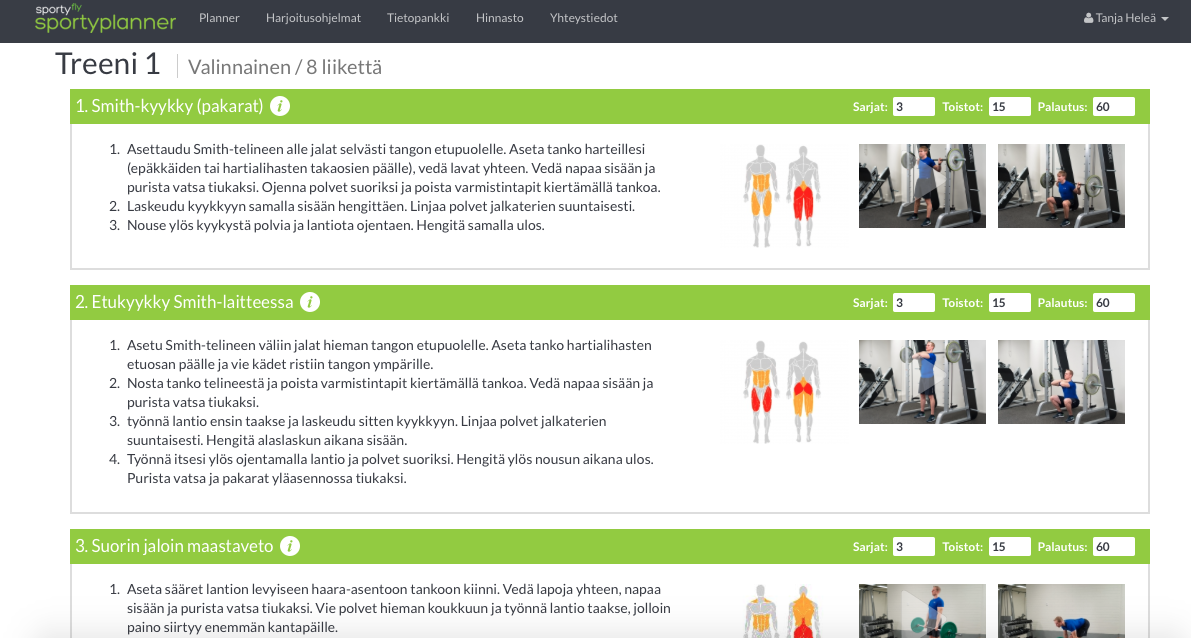Click the maastaveto back muscle diagram
The image size is (1191, 638).
[x=803, y=611]
